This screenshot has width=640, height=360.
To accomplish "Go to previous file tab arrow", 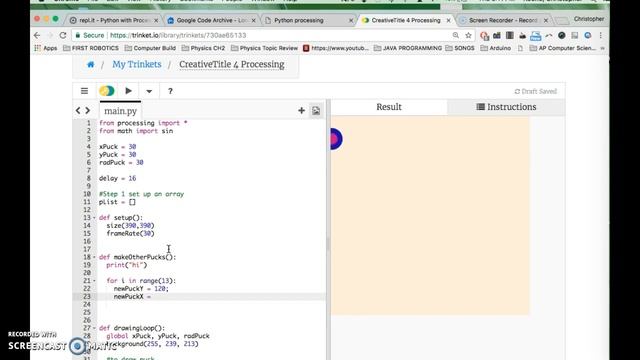I will point(78,110).
